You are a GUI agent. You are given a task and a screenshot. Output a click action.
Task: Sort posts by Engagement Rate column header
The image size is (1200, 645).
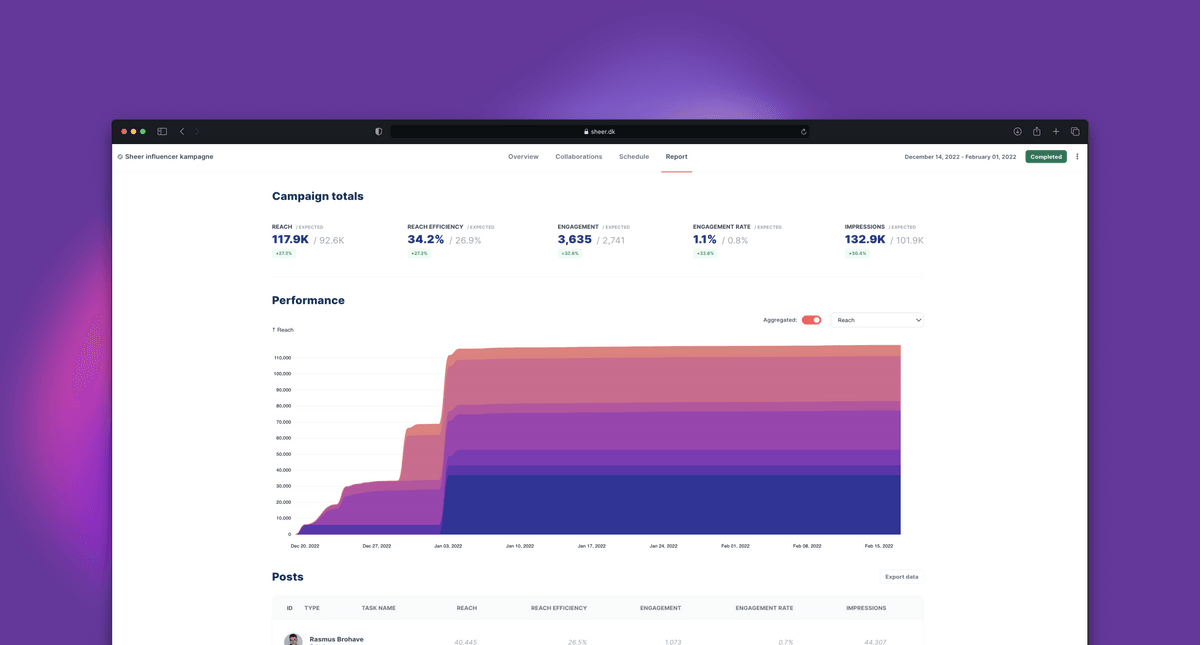point(764,608)
